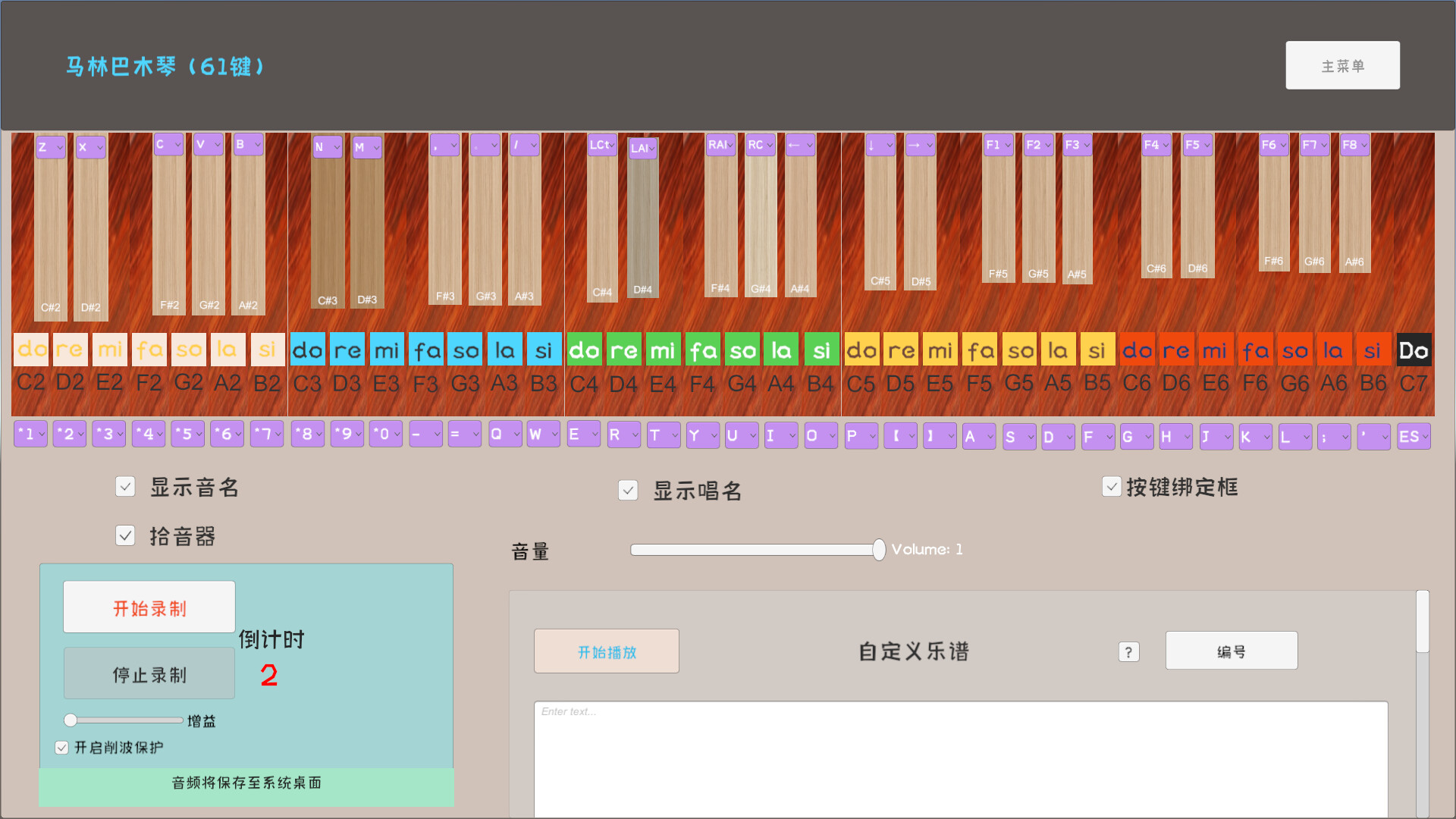
Task: Play the yellow "so" key for G5
Action: (x=1019, y=349)
